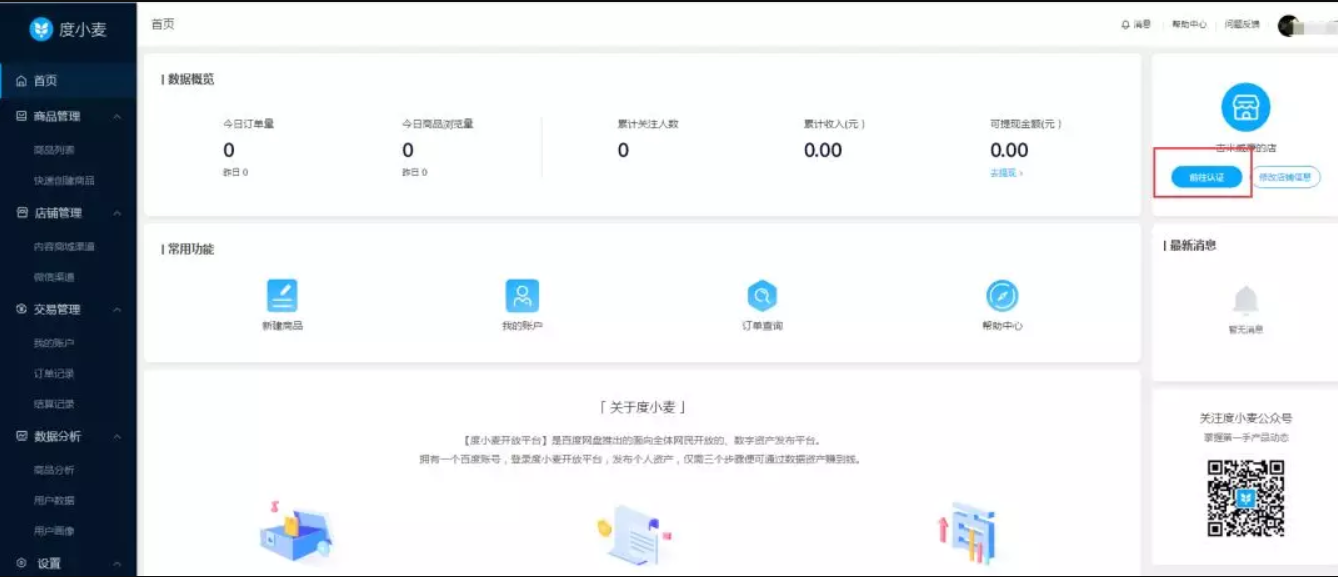Collapse the 设置 chevron
This screenshot has height=577, width=1338.
coord(117,564)
